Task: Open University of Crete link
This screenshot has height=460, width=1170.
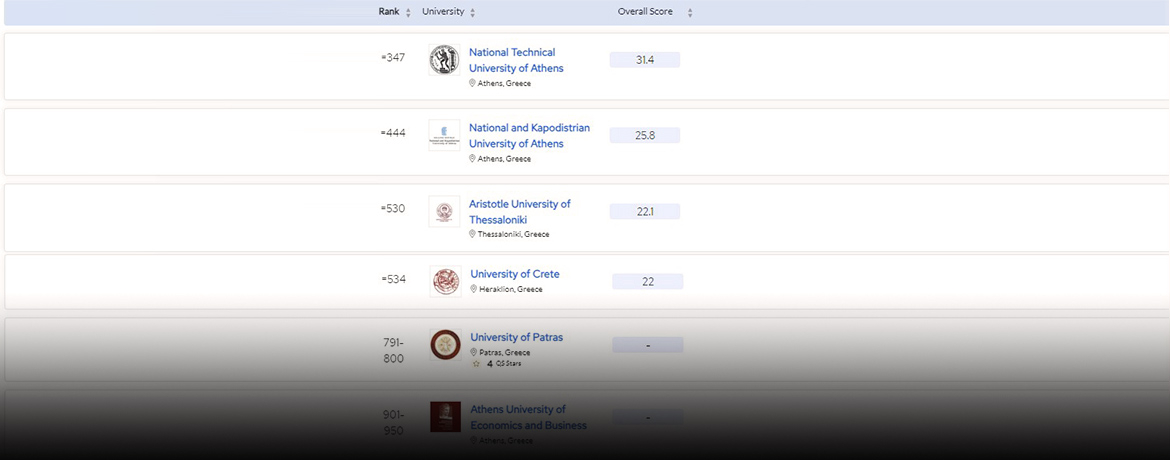Action: pos(515,274)
